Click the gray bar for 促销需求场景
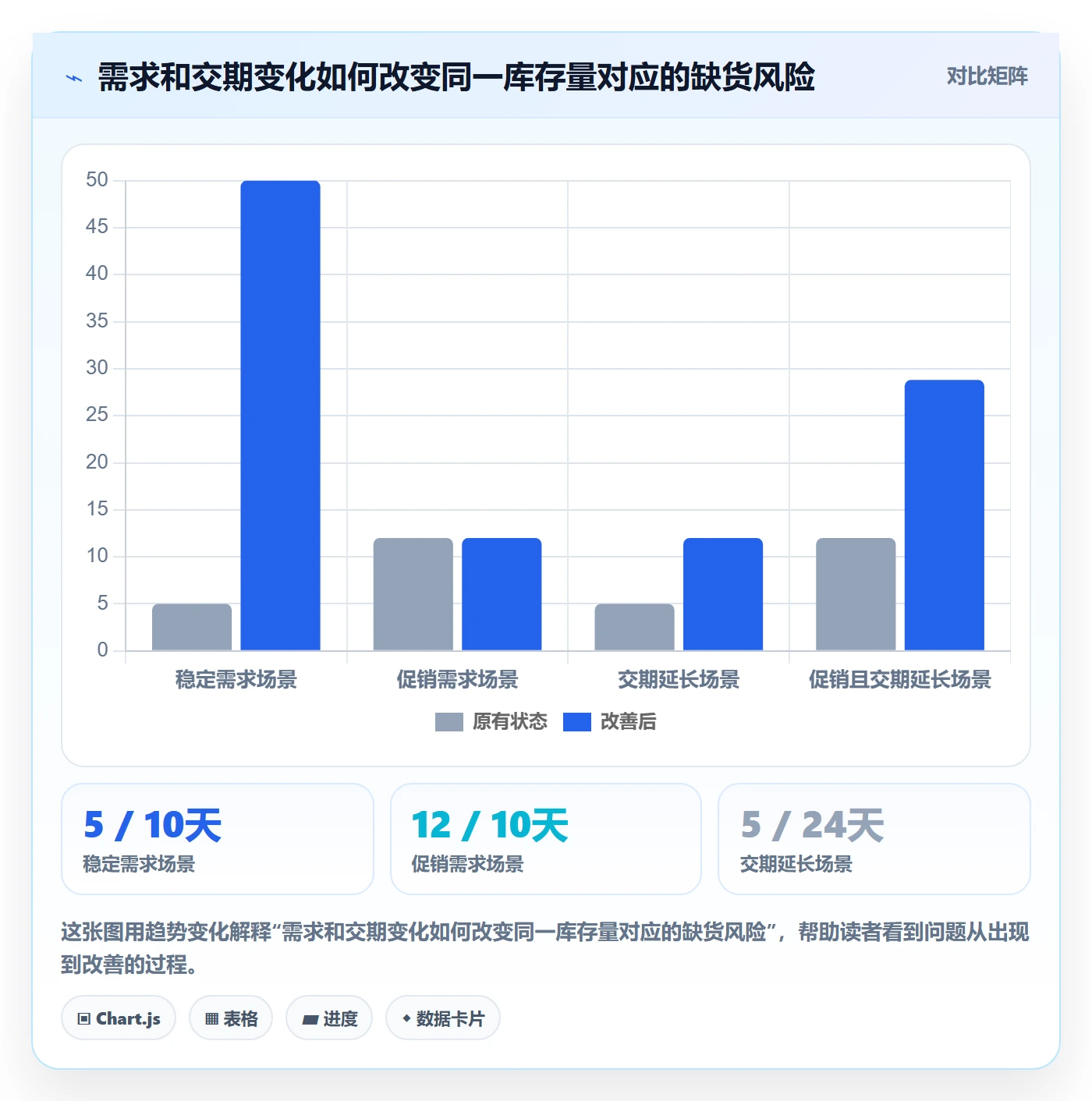1092x1101 pixels. [413, 594]
